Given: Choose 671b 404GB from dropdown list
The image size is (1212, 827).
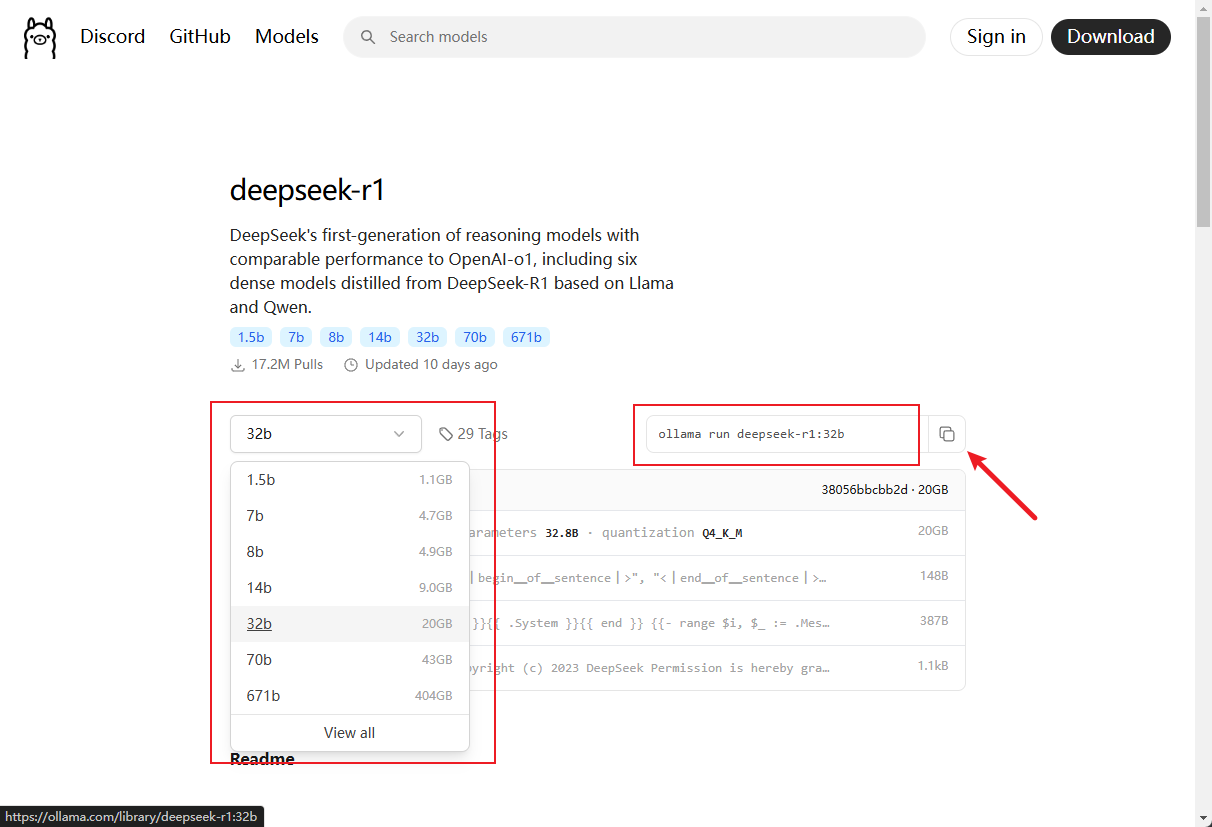Looking at the screenshot, I should pyautogui.click(x=350, y=696).
